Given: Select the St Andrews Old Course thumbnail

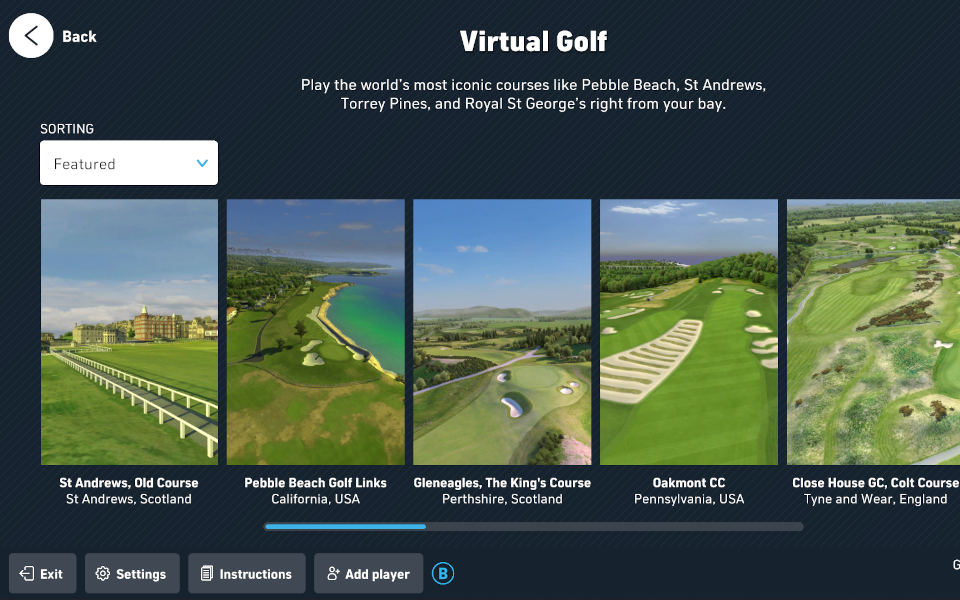Looking at the screenshot, I should coord(129,332).
